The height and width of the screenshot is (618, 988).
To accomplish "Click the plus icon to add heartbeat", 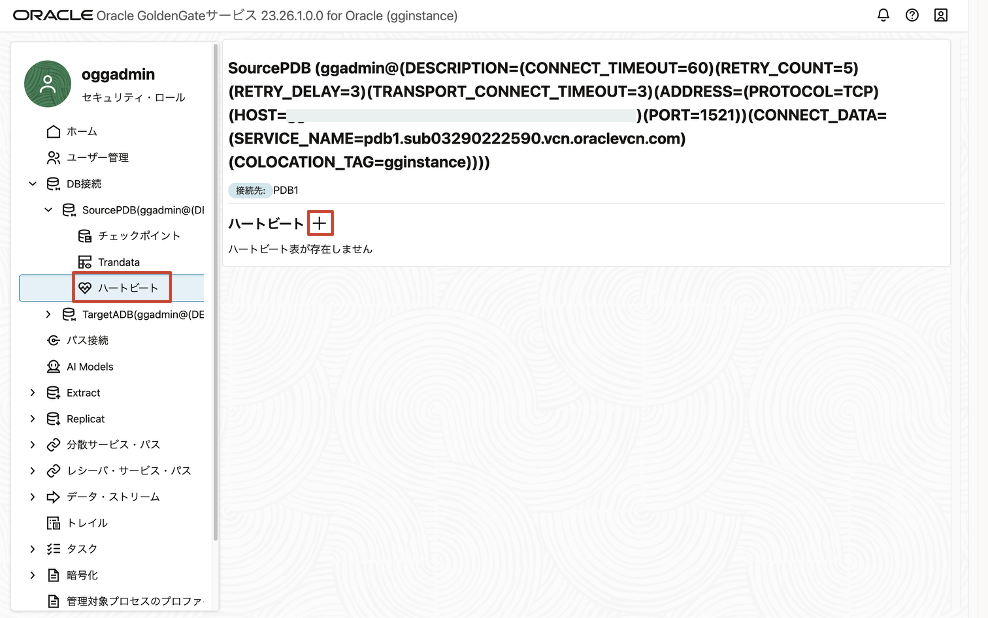I will [319, 224].
